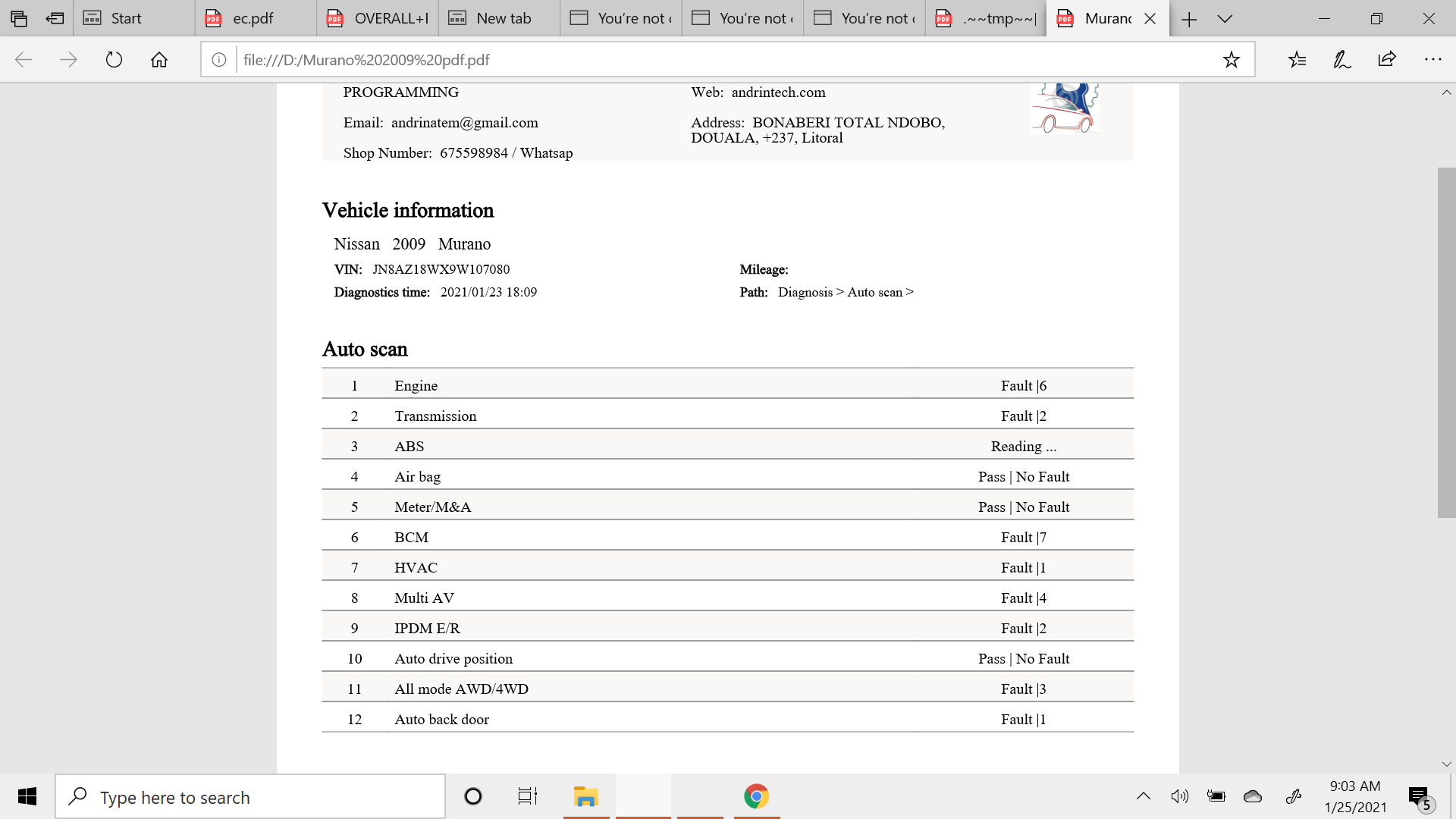Click the Refresh page icon
Viewport: 1456px width, 819px height.
tap(114, 60)
